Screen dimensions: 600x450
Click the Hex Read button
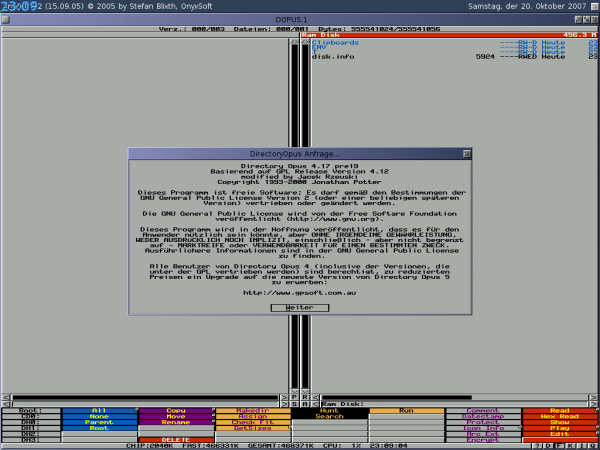[561, 416]
